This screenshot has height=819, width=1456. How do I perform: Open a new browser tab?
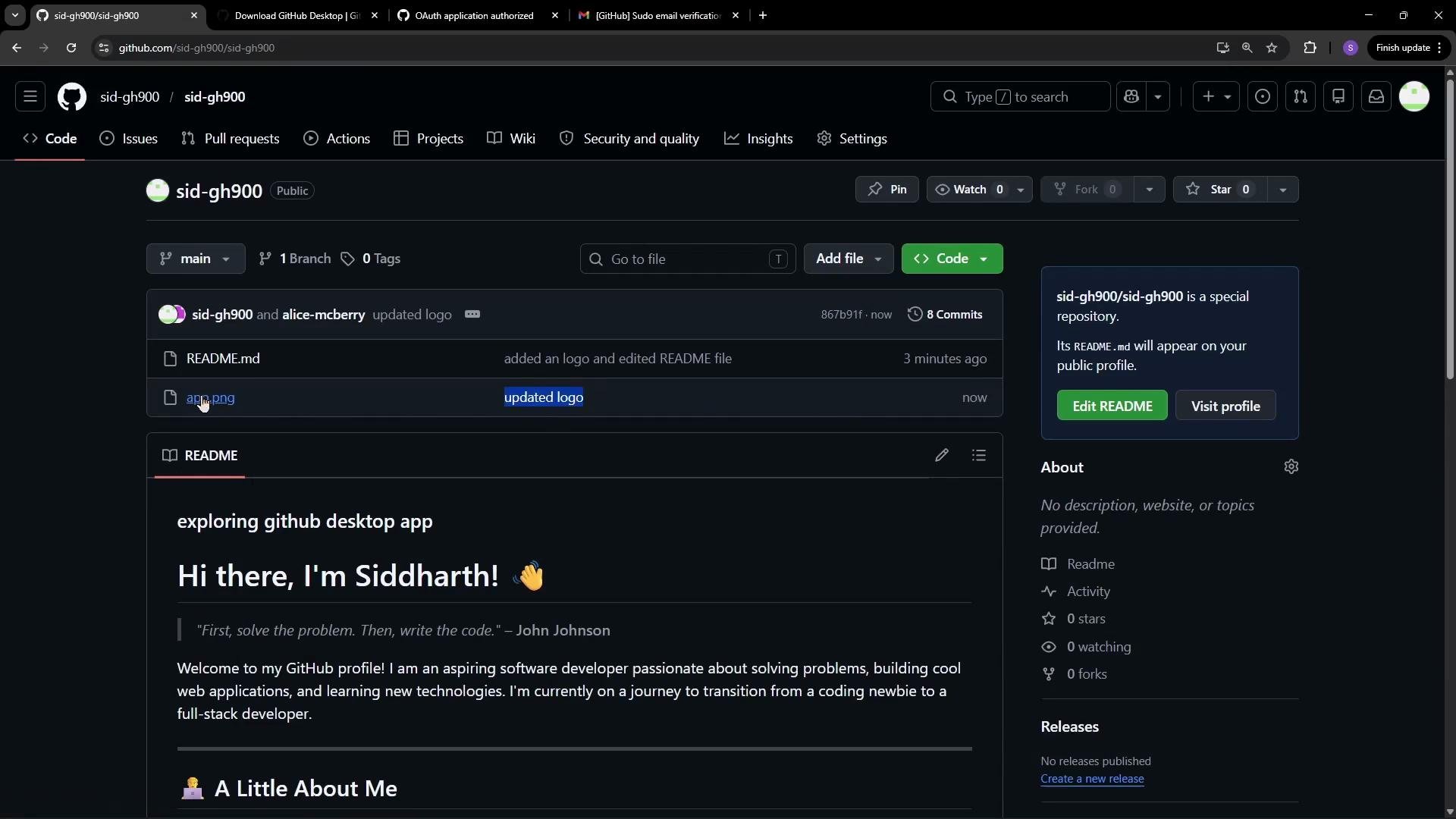(763, 15)
